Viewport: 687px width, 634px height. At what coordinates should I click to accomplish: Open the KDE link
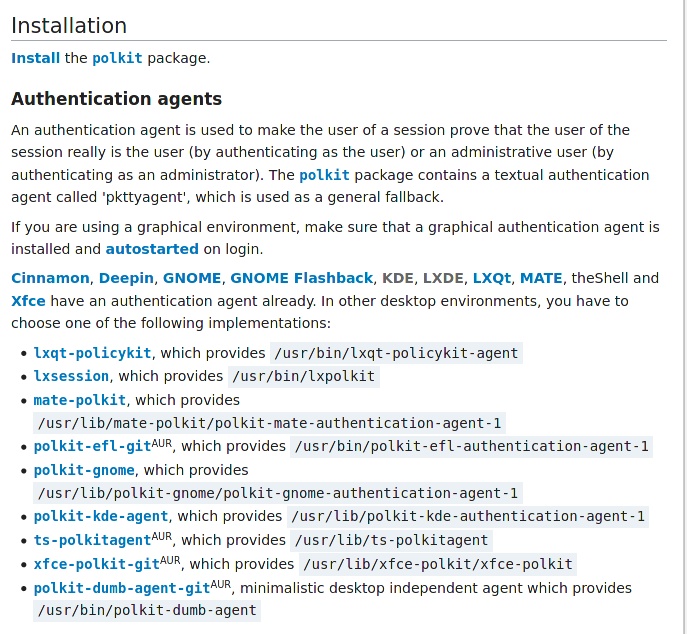tap(397, 278)
